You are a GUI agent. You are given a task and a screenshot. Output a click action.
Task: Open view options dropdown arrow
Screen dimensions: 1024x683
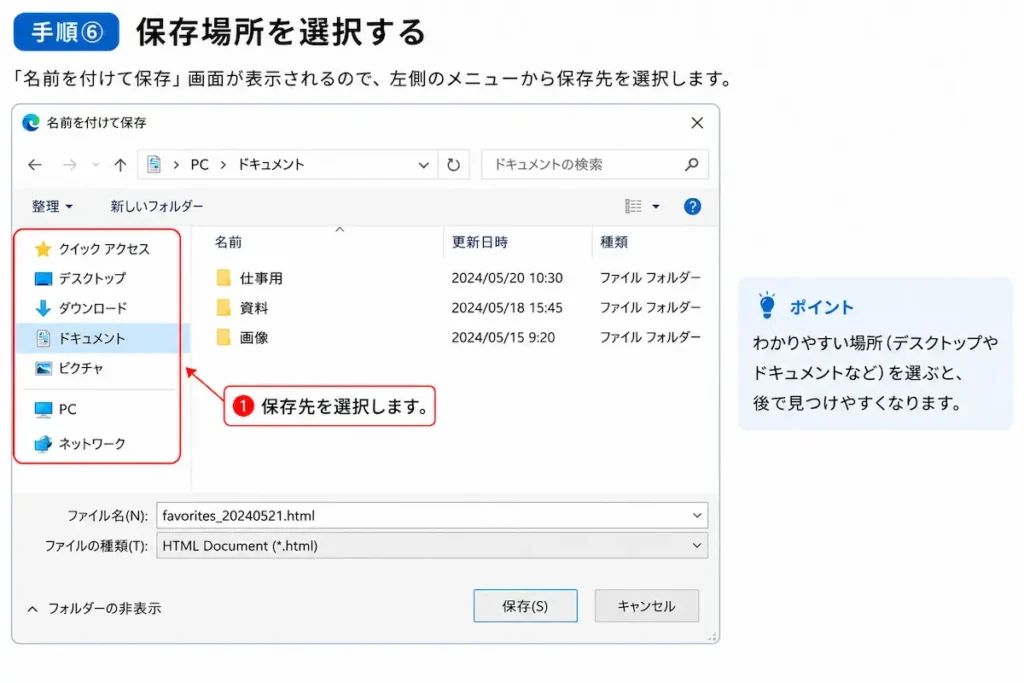656,206
